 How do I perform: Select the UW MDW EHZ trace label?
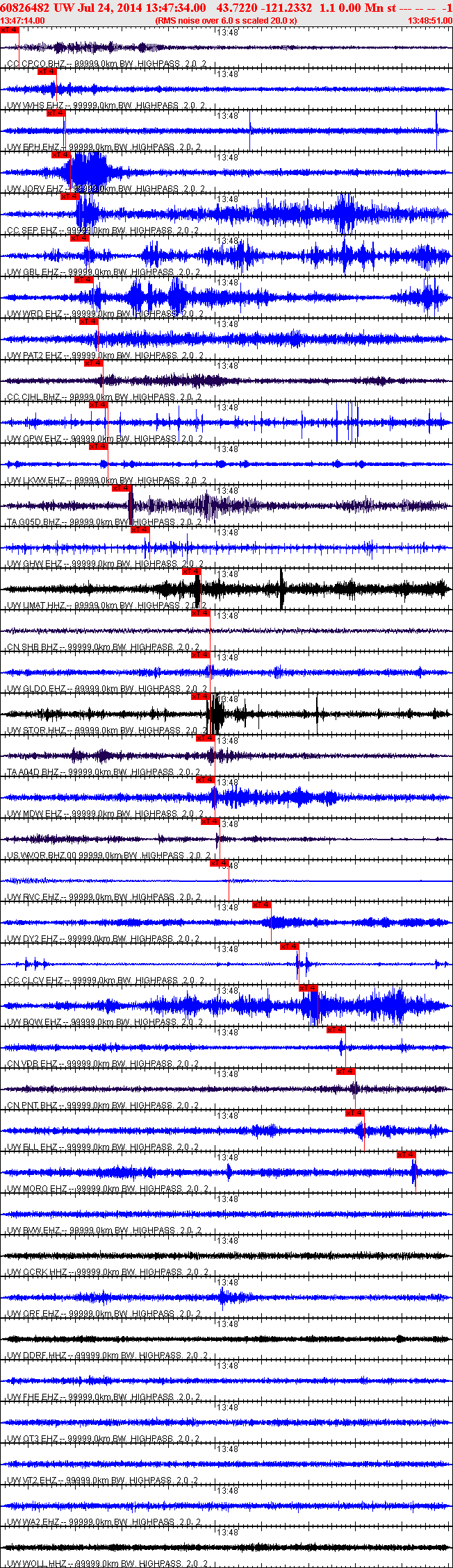(x=105, y=814)
